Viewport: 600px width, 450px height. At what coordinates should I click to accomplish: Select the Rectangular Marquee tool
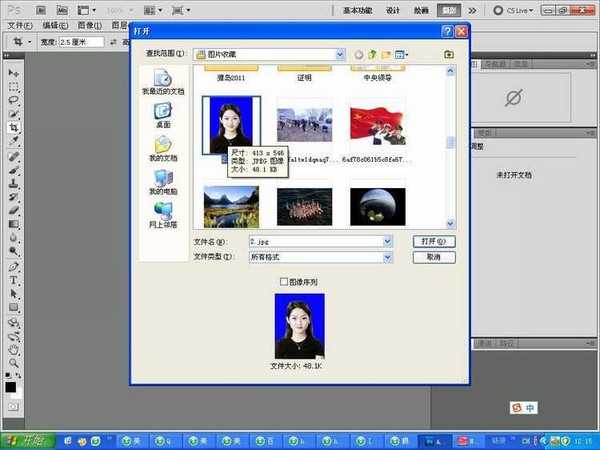(x=14, y=87)
